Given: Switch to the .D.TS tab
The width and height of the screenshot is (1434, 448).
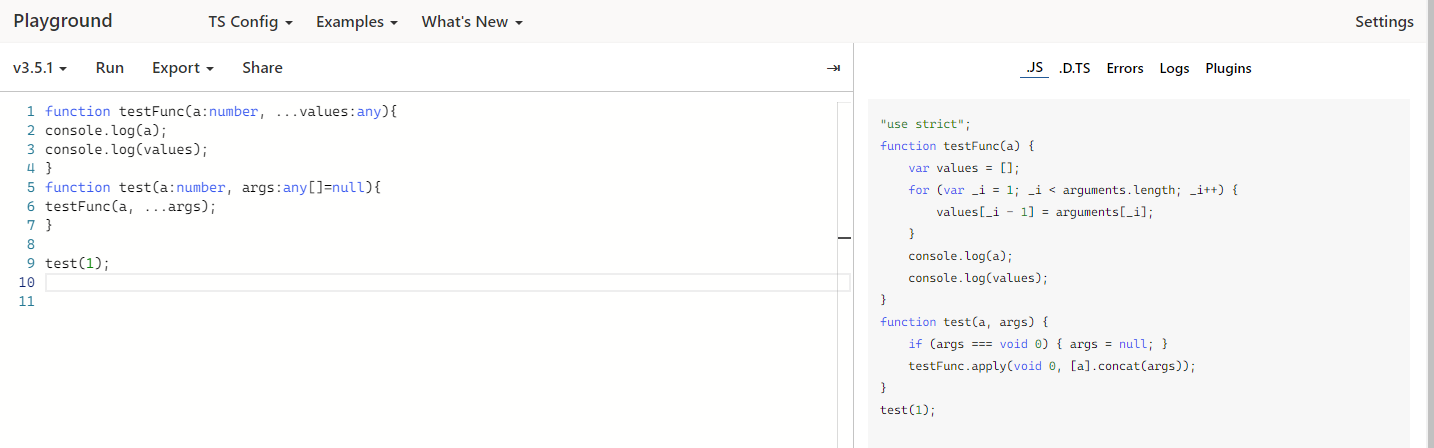Looking at the screenshot, I should coord(1074,68).
